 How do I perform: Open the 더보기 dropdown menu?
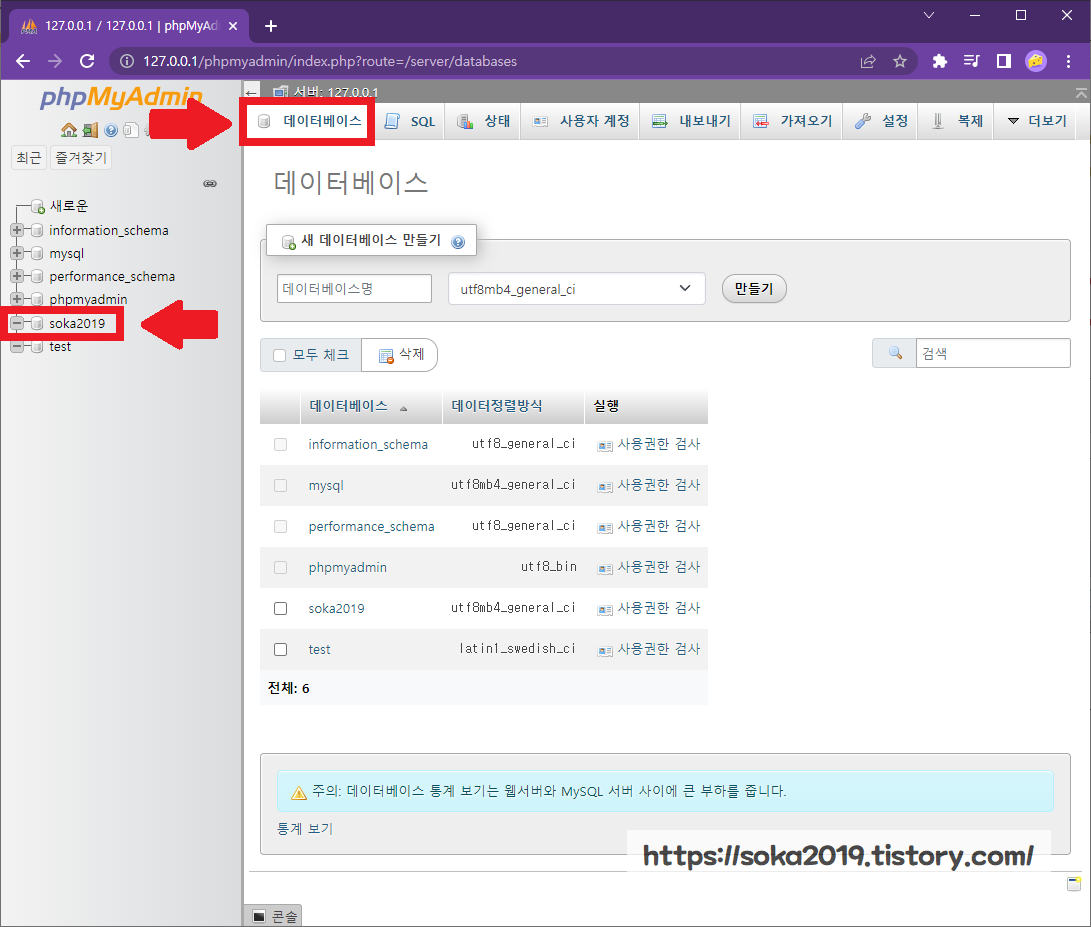[x=1037, y=121]
